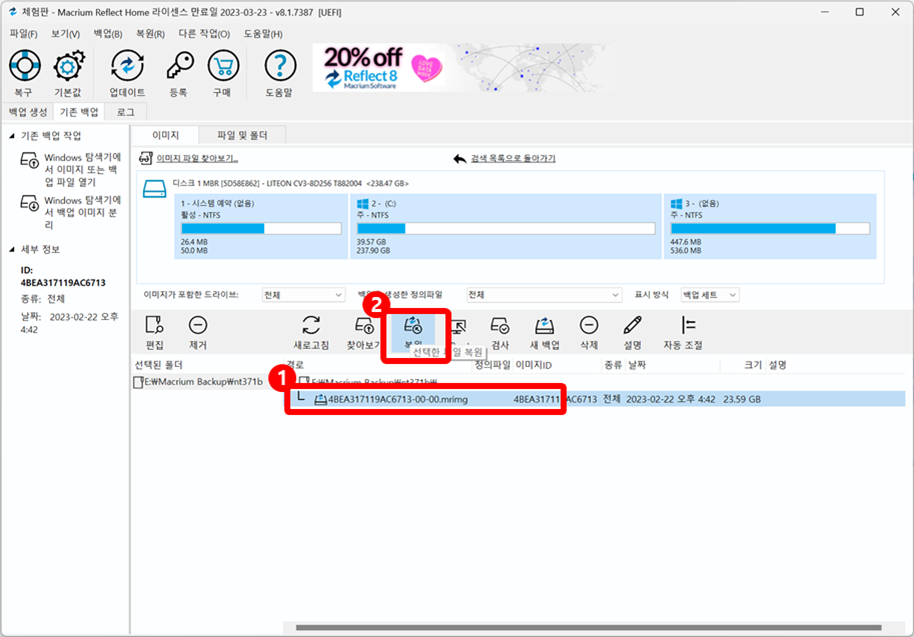Open 기본값 gear settings
Screen dimensions: 914x637
(x=69, y=66)
